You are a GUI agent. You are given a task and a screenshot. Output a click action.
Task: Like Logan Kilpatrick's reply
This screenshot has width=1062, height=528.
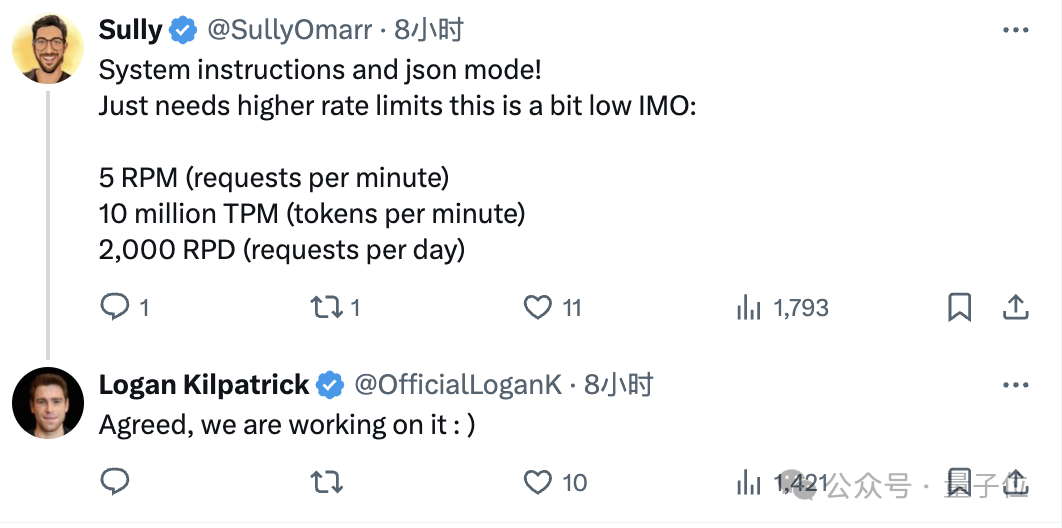tap(538, 483)
